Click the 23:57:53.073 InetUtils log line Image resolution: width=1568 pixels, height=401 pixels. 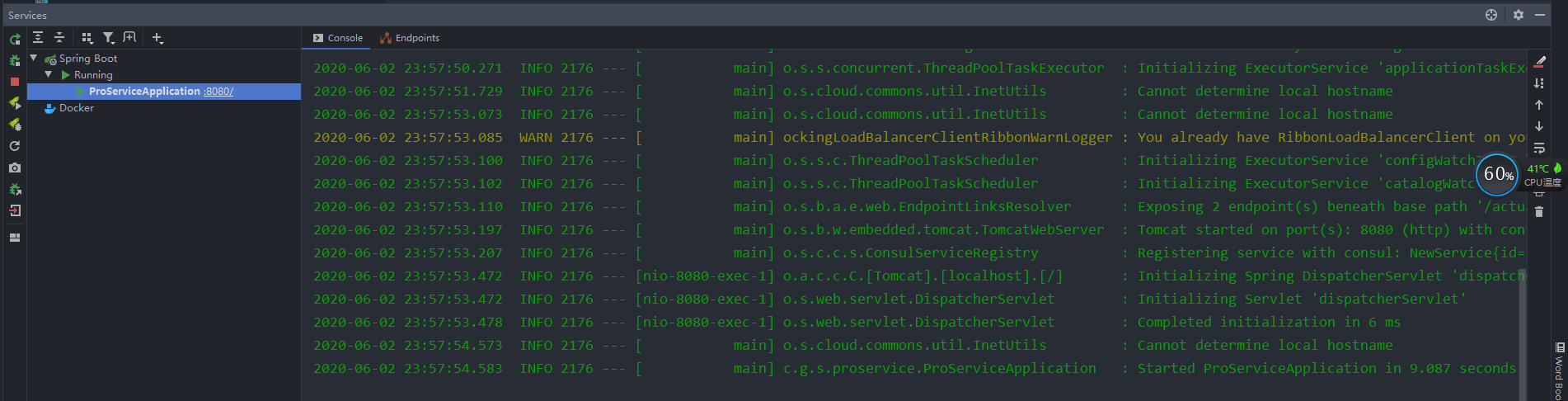pos(853,115)
